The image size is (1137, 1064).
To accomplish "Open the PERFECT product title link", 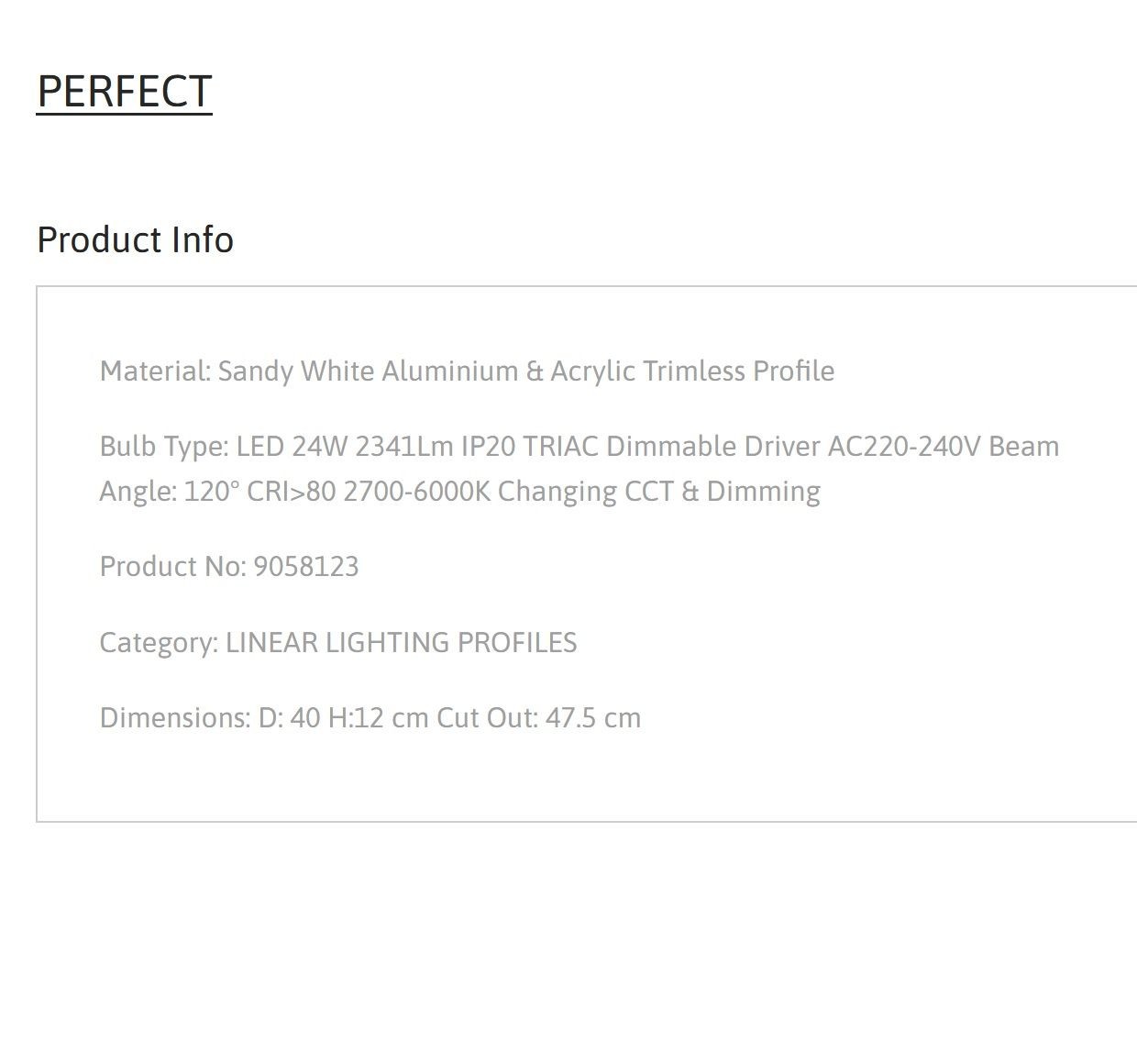I will point(125,92).
